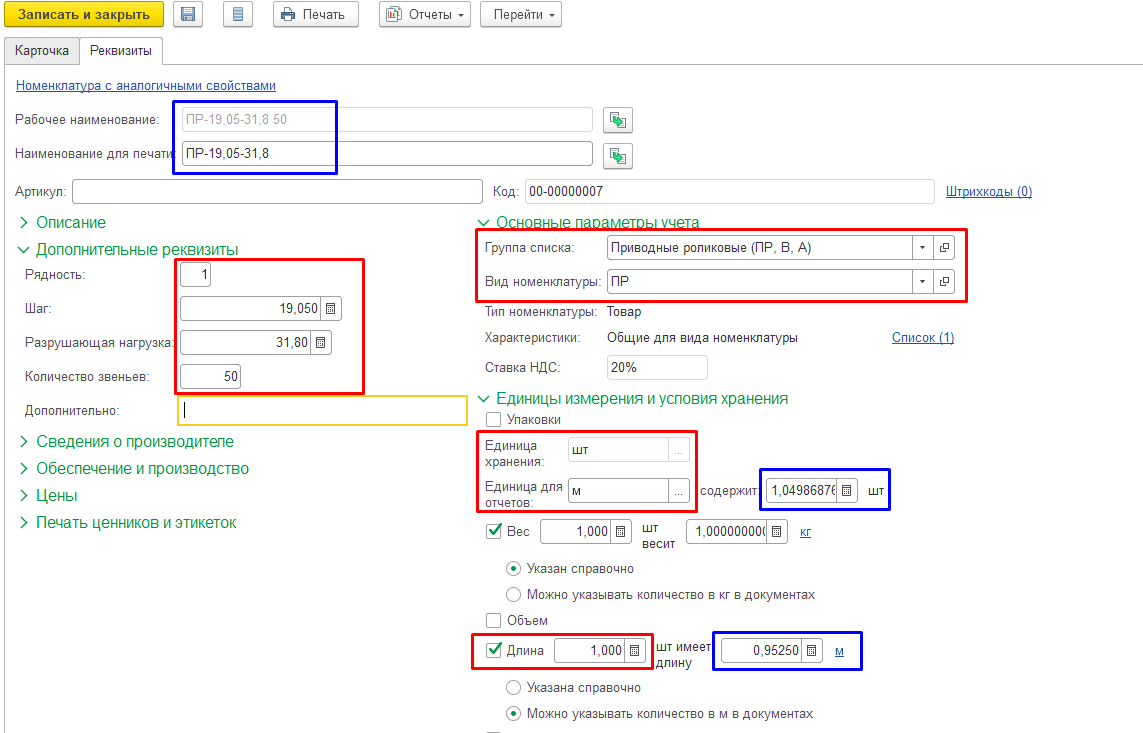Open Группа списка dropdown arrow
This screenshot has height=733, width=1143.
click(x=922, y=248)
